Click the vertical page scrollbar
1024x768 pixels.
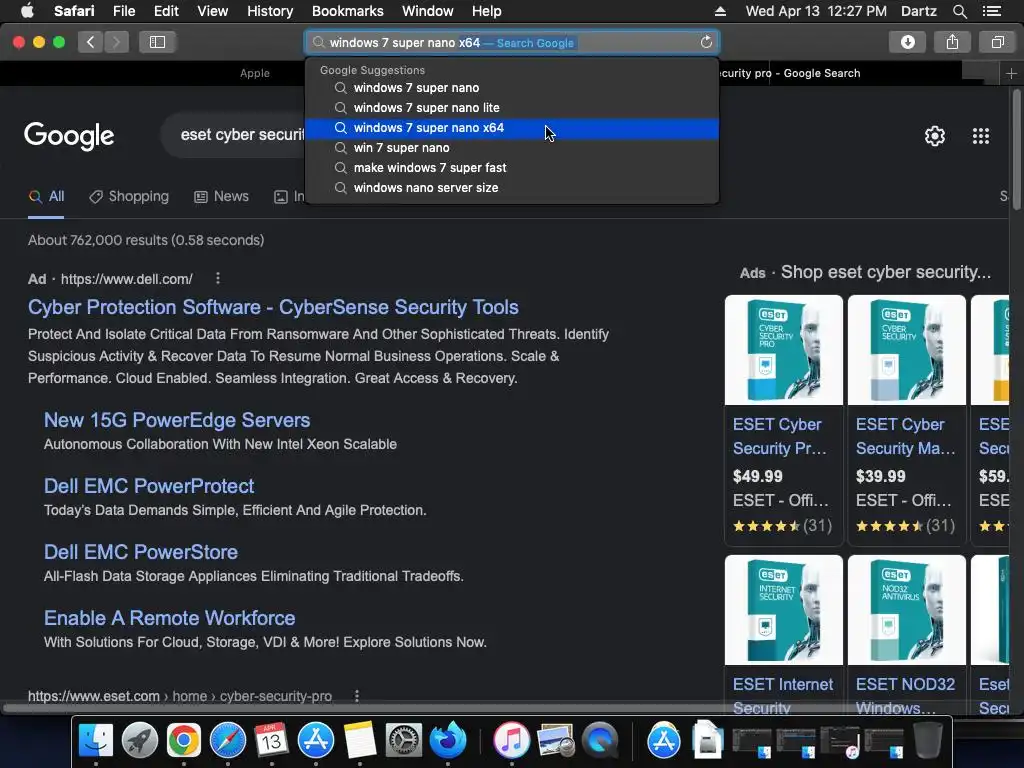(x=1016, y=150)
